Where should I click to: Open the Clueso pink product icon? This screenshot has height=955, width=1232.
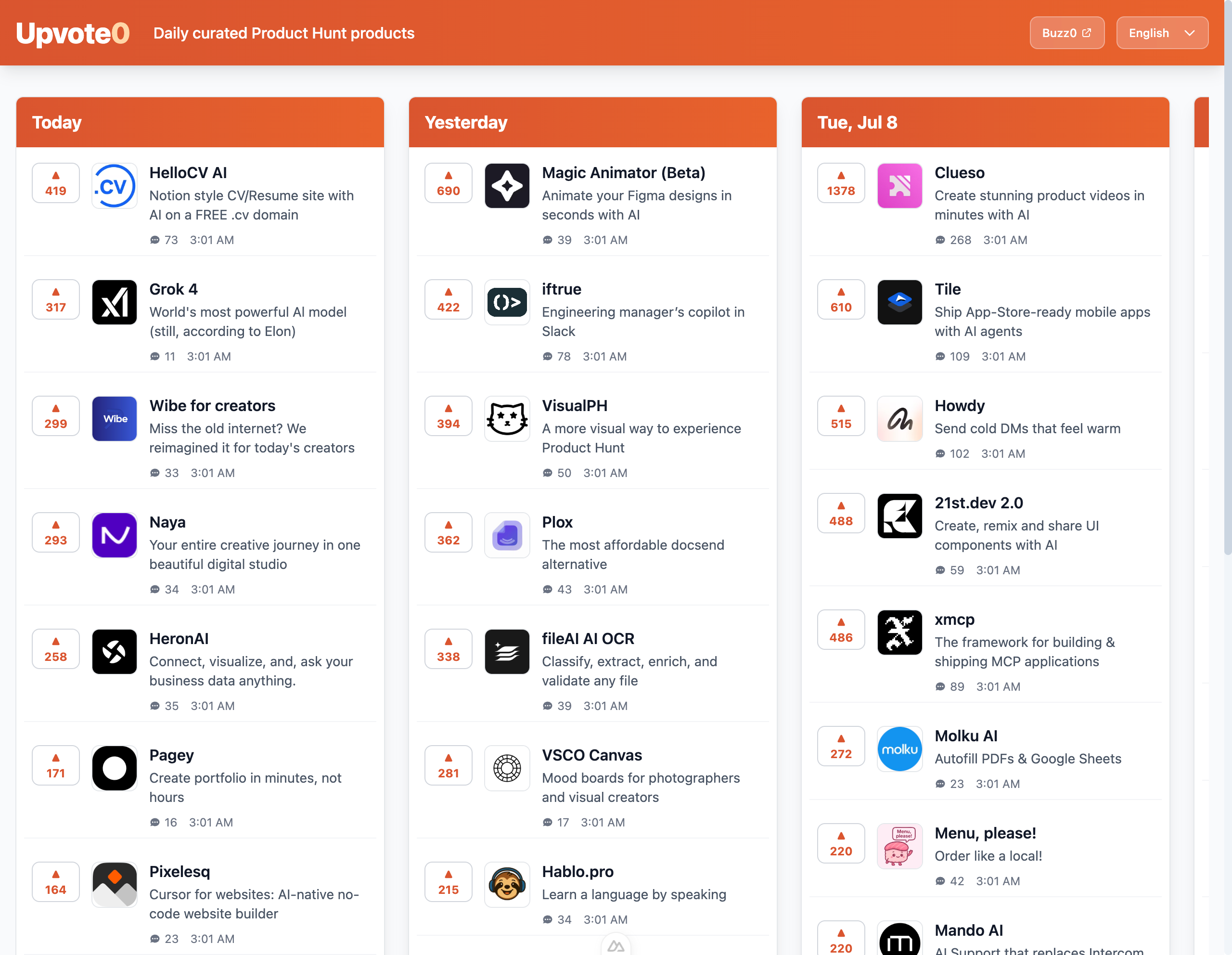899,186
